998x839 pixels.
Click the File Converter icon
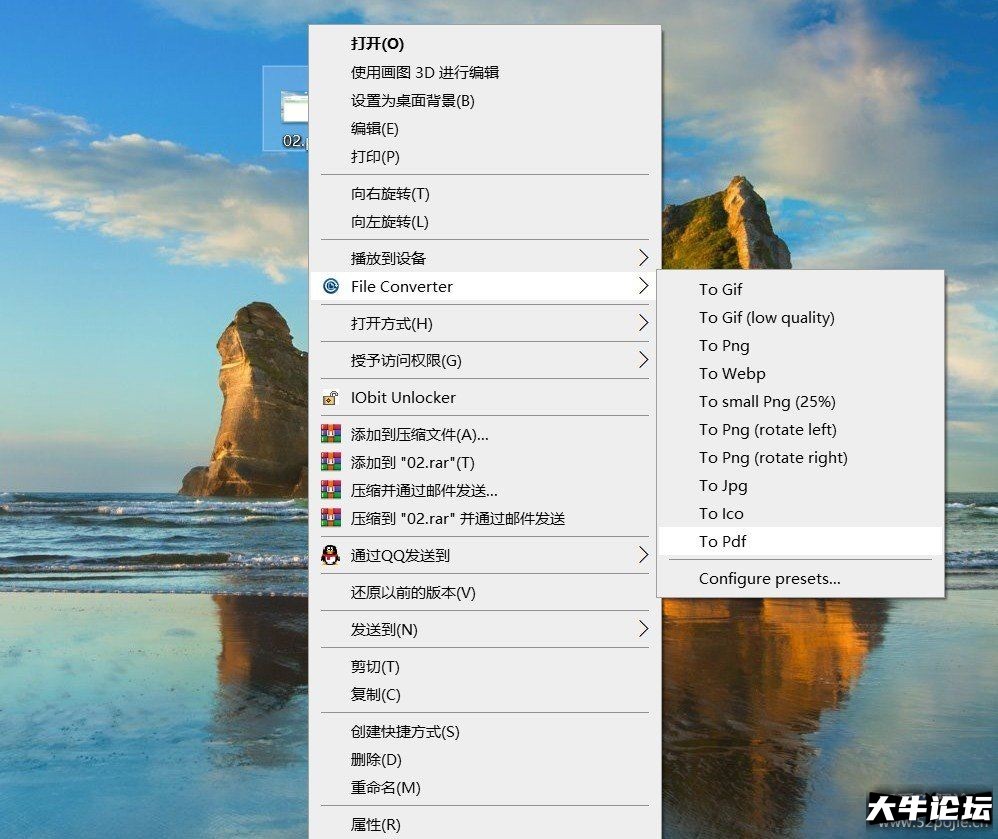pyautogui.click(x=331, y=286)
